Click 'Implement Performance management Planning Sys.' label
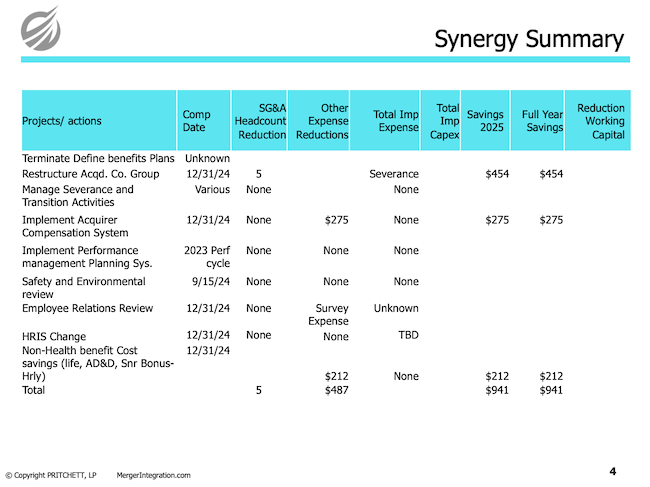650x487 pixels. click(87, 257)
